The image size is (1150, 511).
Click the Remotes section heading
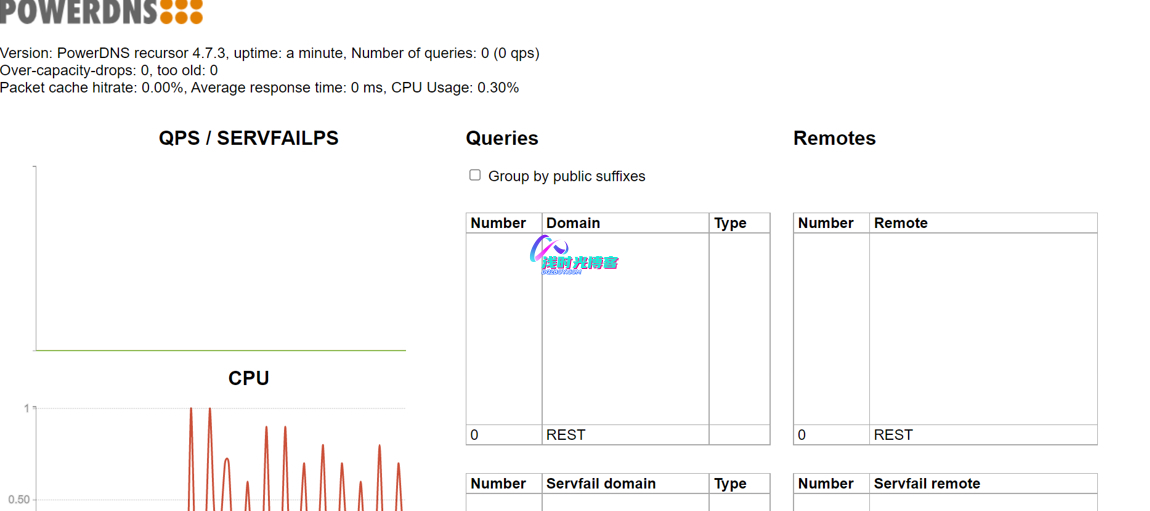(834, 139)
